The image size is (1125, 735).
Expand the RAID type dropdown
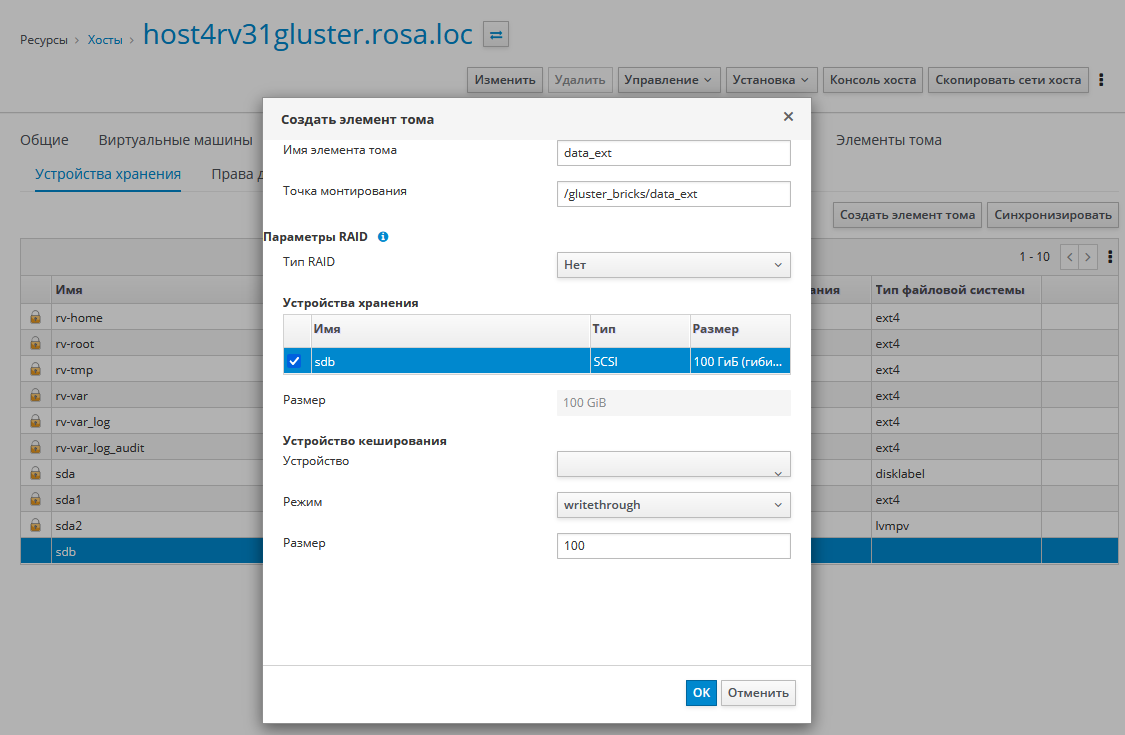tap(673, 265)
